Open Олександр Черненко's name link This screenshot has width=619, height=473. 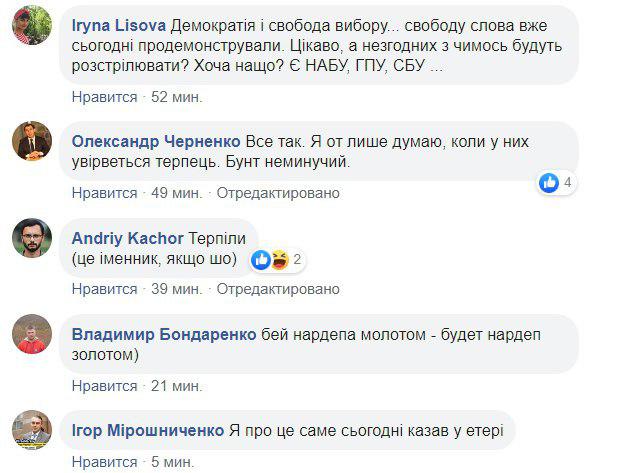point(152,142)
